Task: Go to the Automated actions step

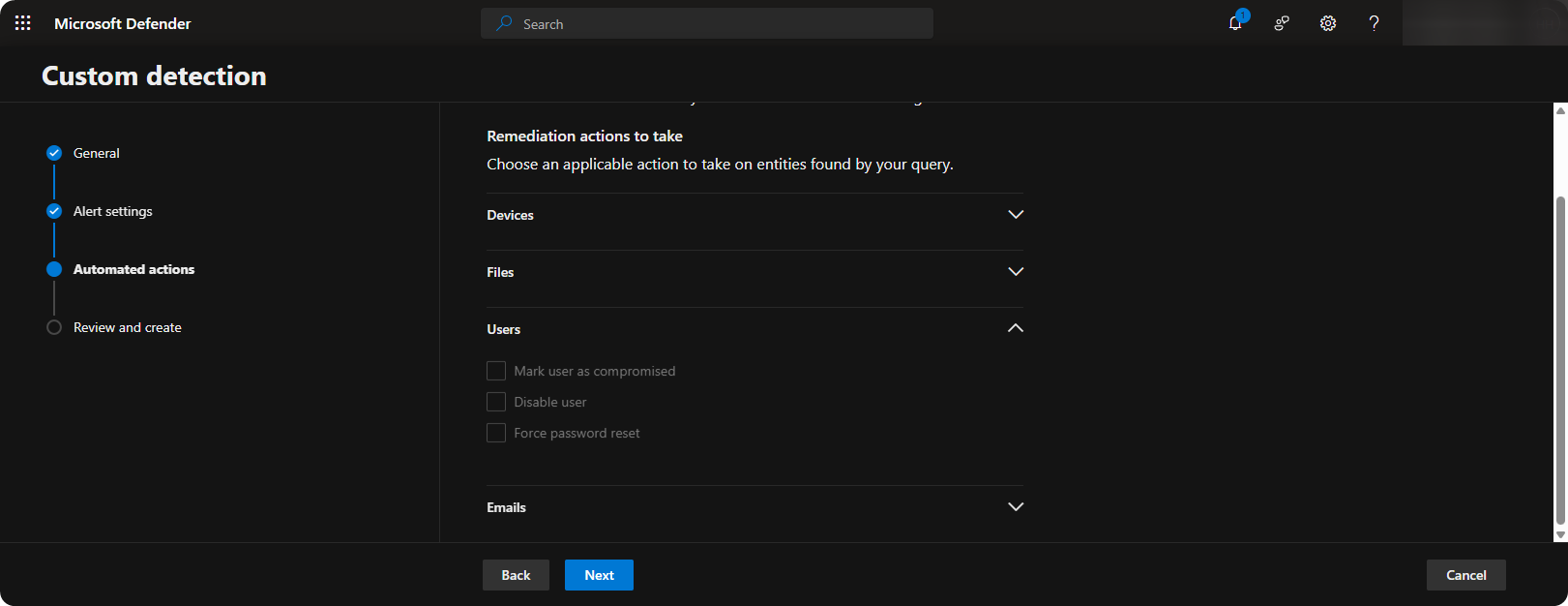Action: 133,269
